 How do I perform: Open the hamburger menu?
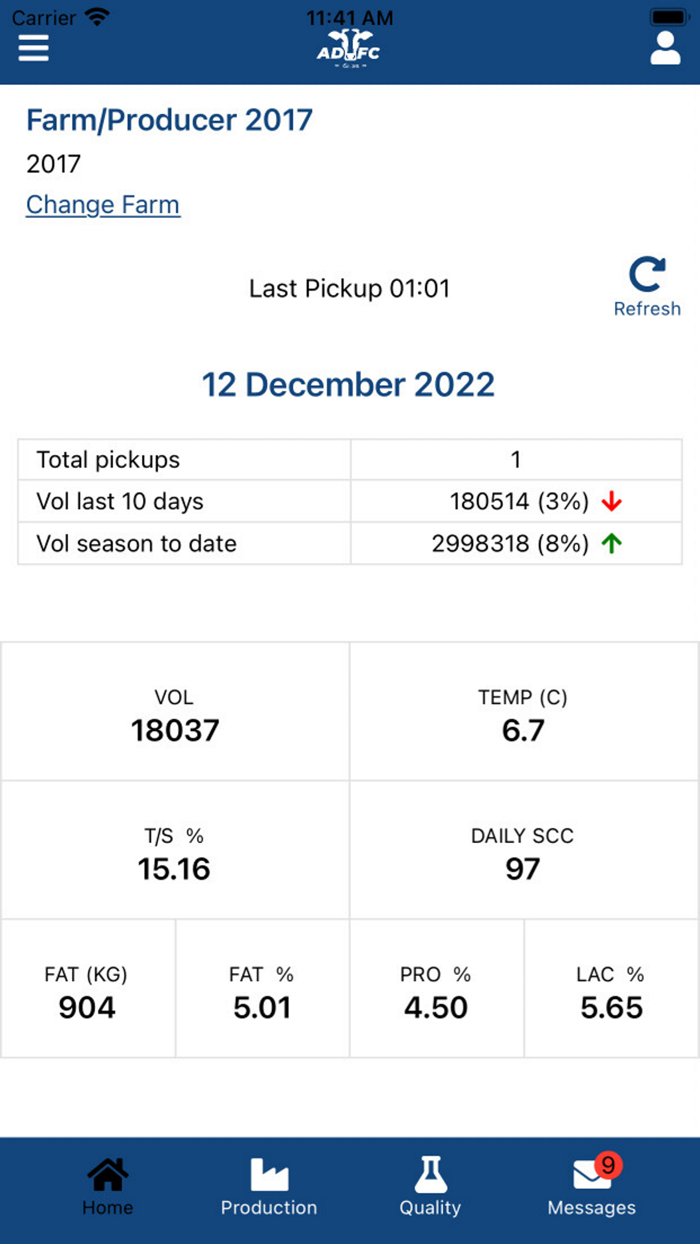point(33,47)
